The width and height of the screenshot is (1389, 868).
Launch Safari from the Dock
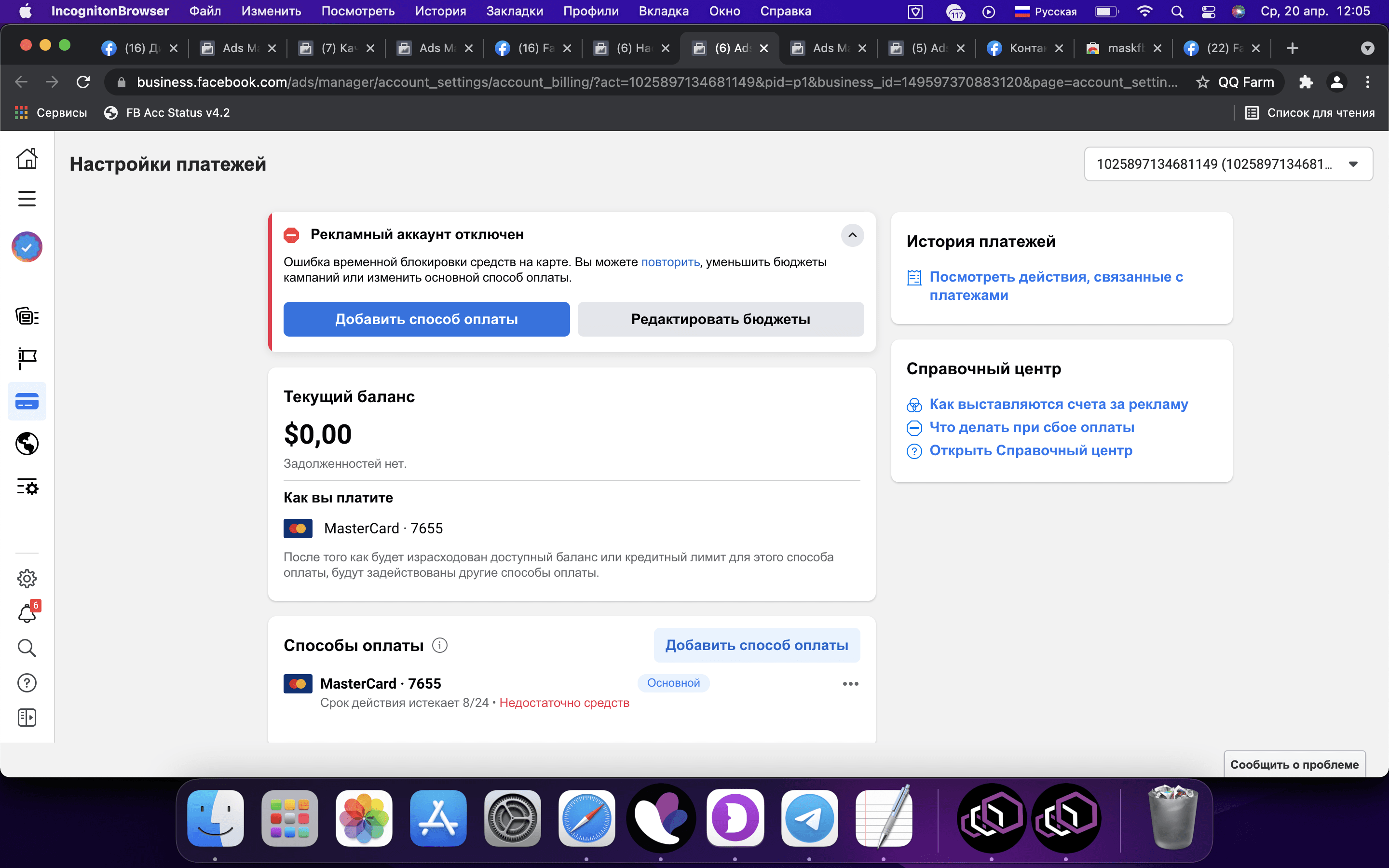586,818
